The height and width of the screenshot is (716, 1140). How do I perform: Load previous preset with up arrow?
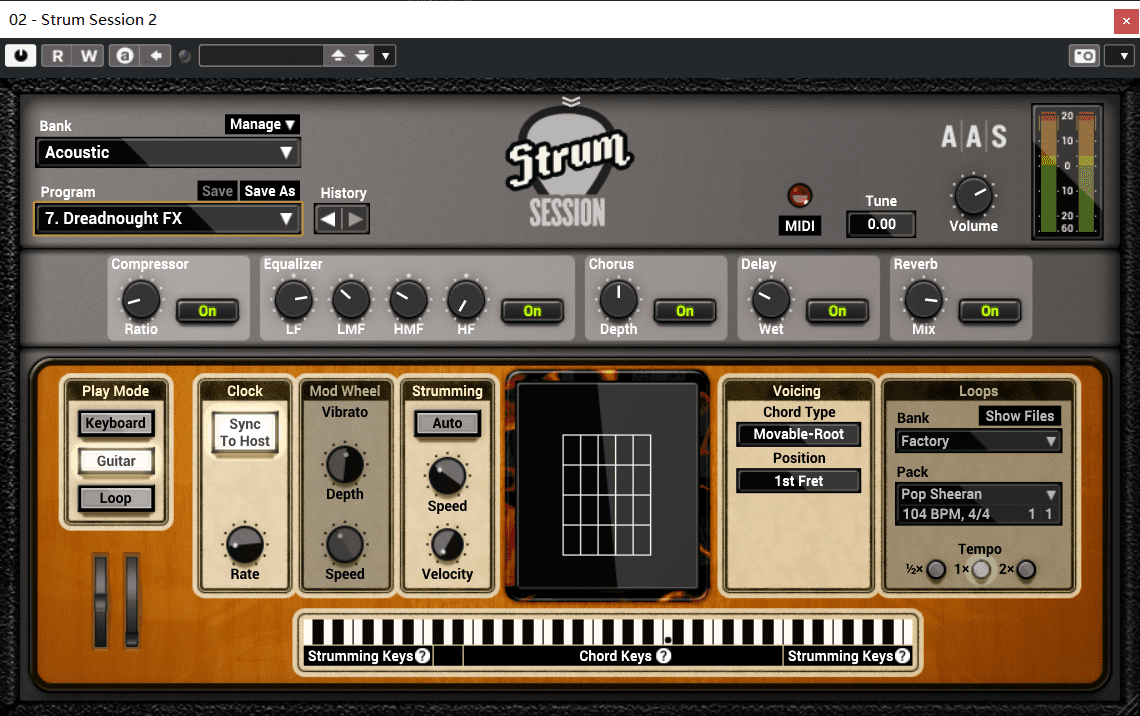click(x=338, y=56)
